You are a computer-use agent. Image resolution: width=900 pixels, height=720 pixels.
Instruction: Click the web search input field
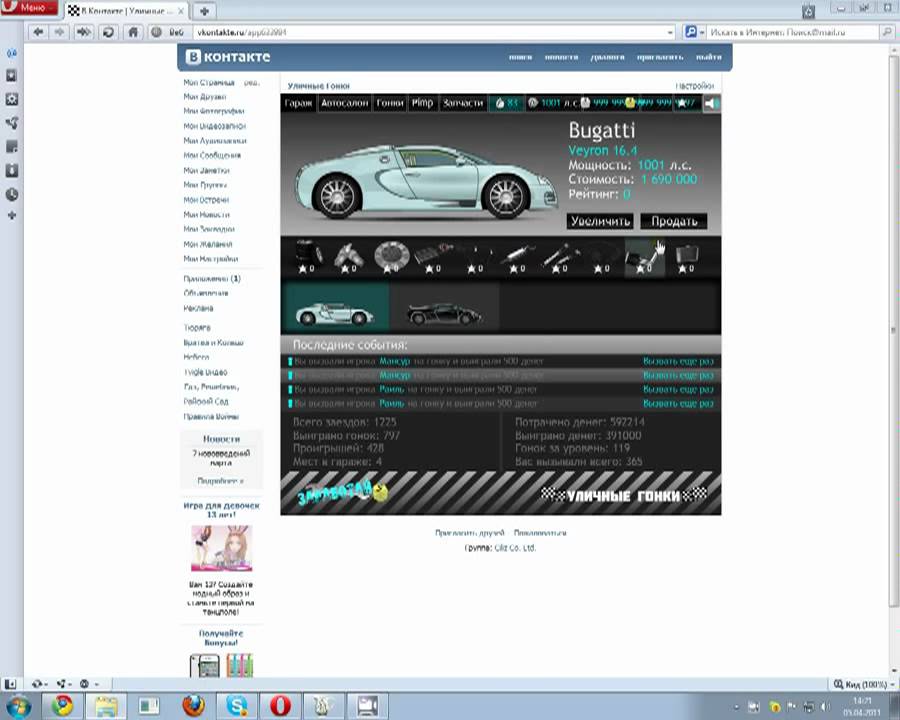793,32
